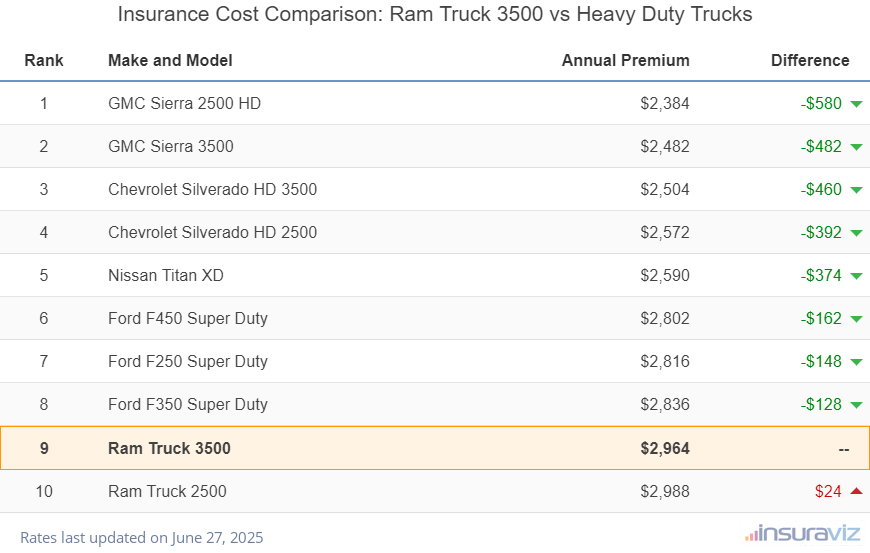Click the red $24 difference value
Viewport: 870px width, 553px height.
click(x=828, y=491)
